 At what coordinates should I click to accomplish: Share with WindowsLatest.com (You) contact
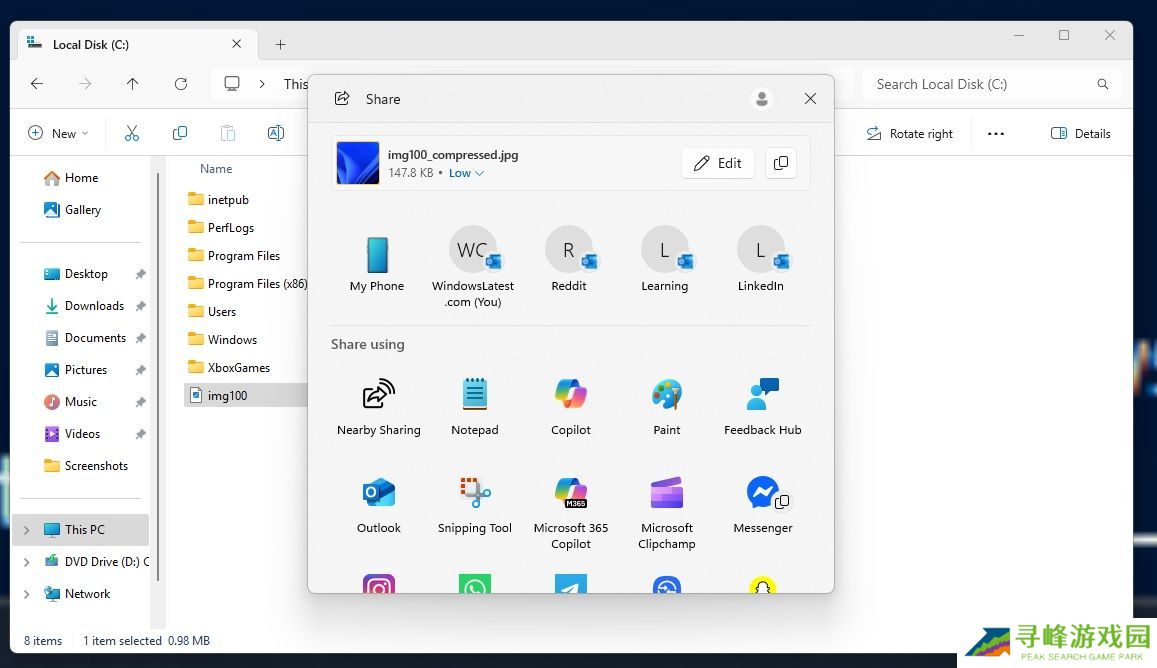[473, 266]
